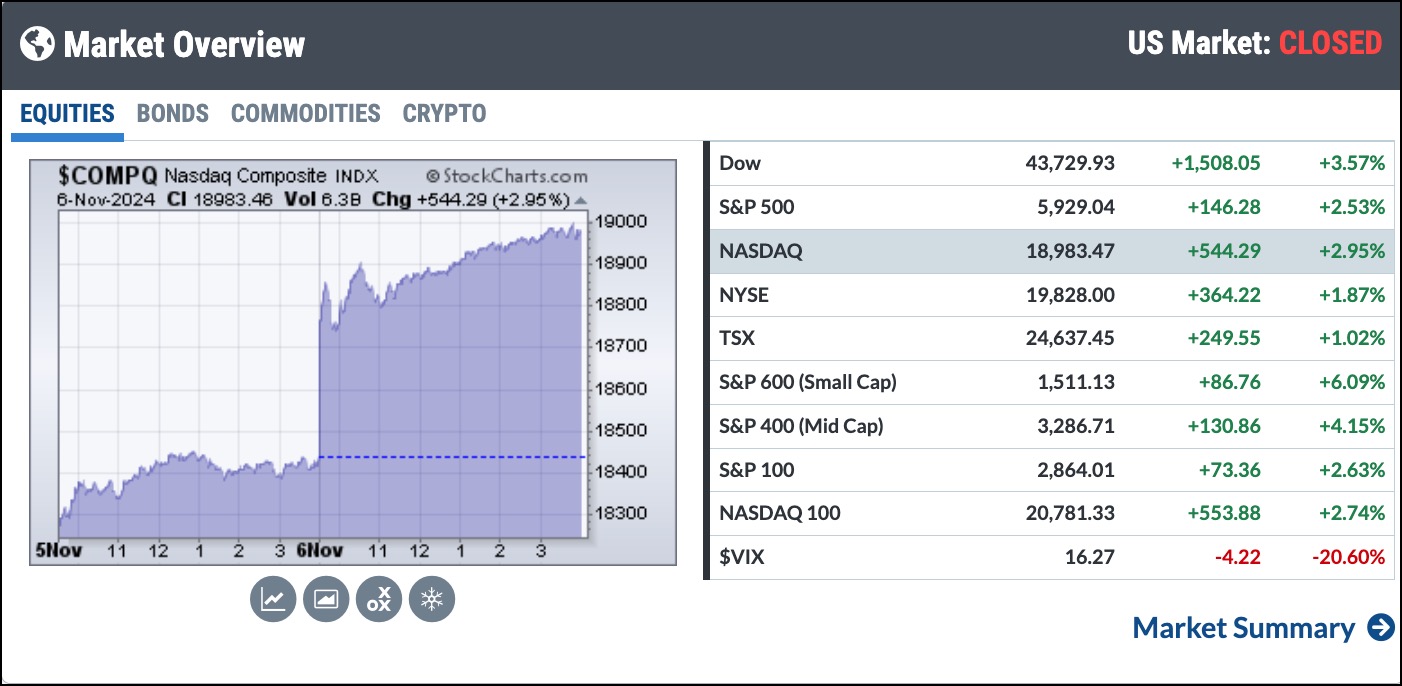This screenshot has width=1402, height=686.
Task: Click the arrow icon next to Market Summary
Action: tap(1381, 628)
